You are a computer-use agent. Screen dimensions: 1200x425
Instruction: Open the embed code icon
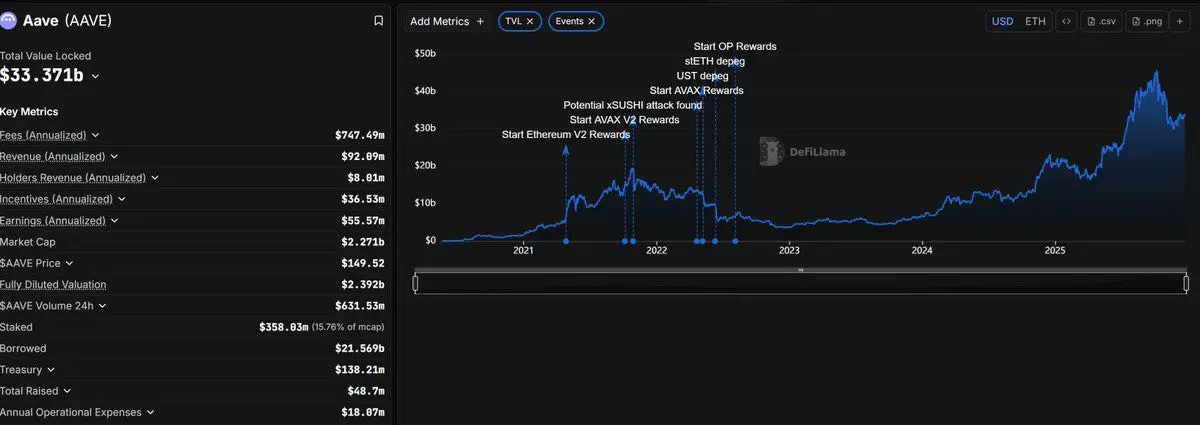(x=1066, y=21)
